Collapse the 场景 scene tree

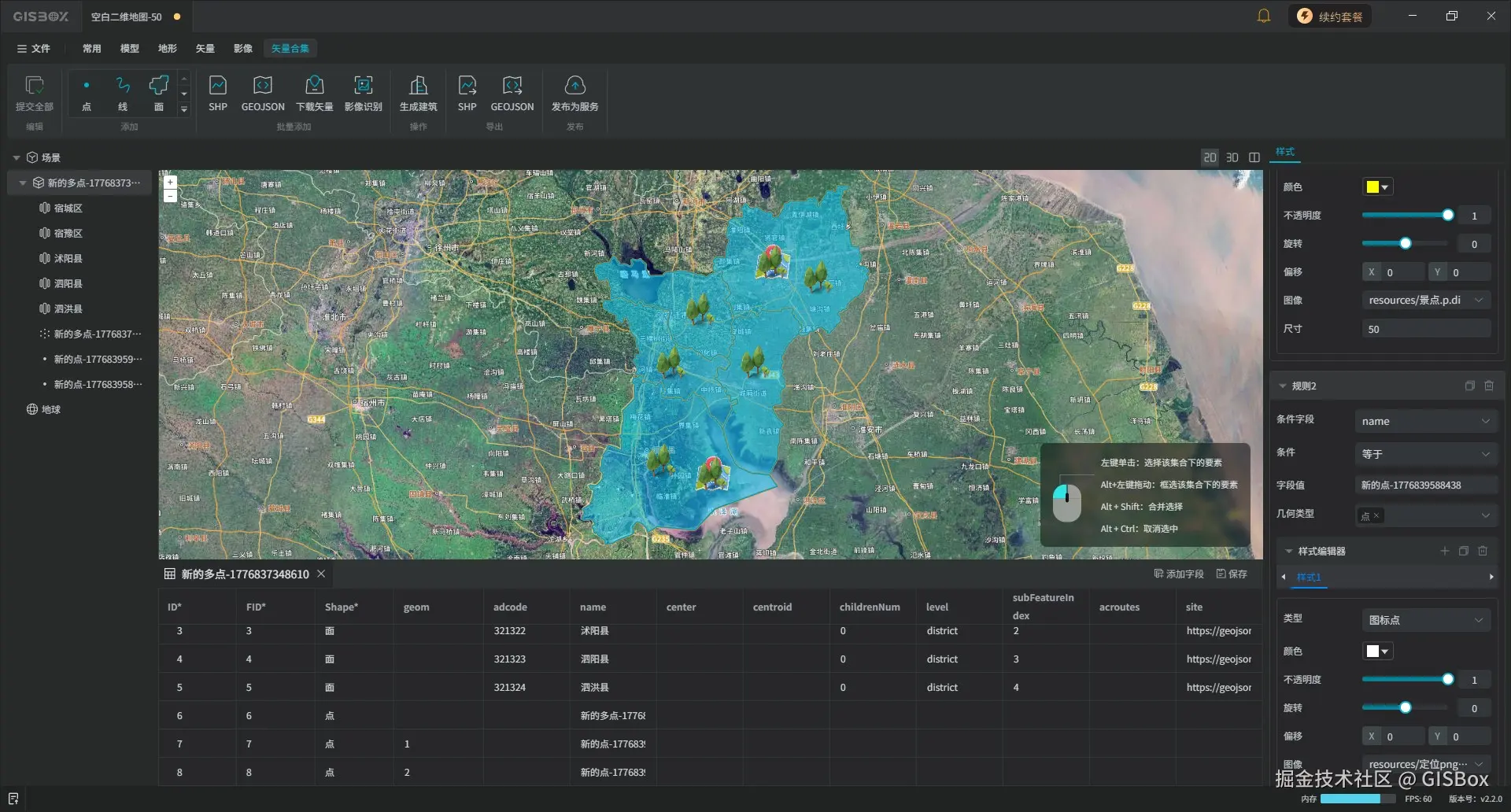pos(17,157)
